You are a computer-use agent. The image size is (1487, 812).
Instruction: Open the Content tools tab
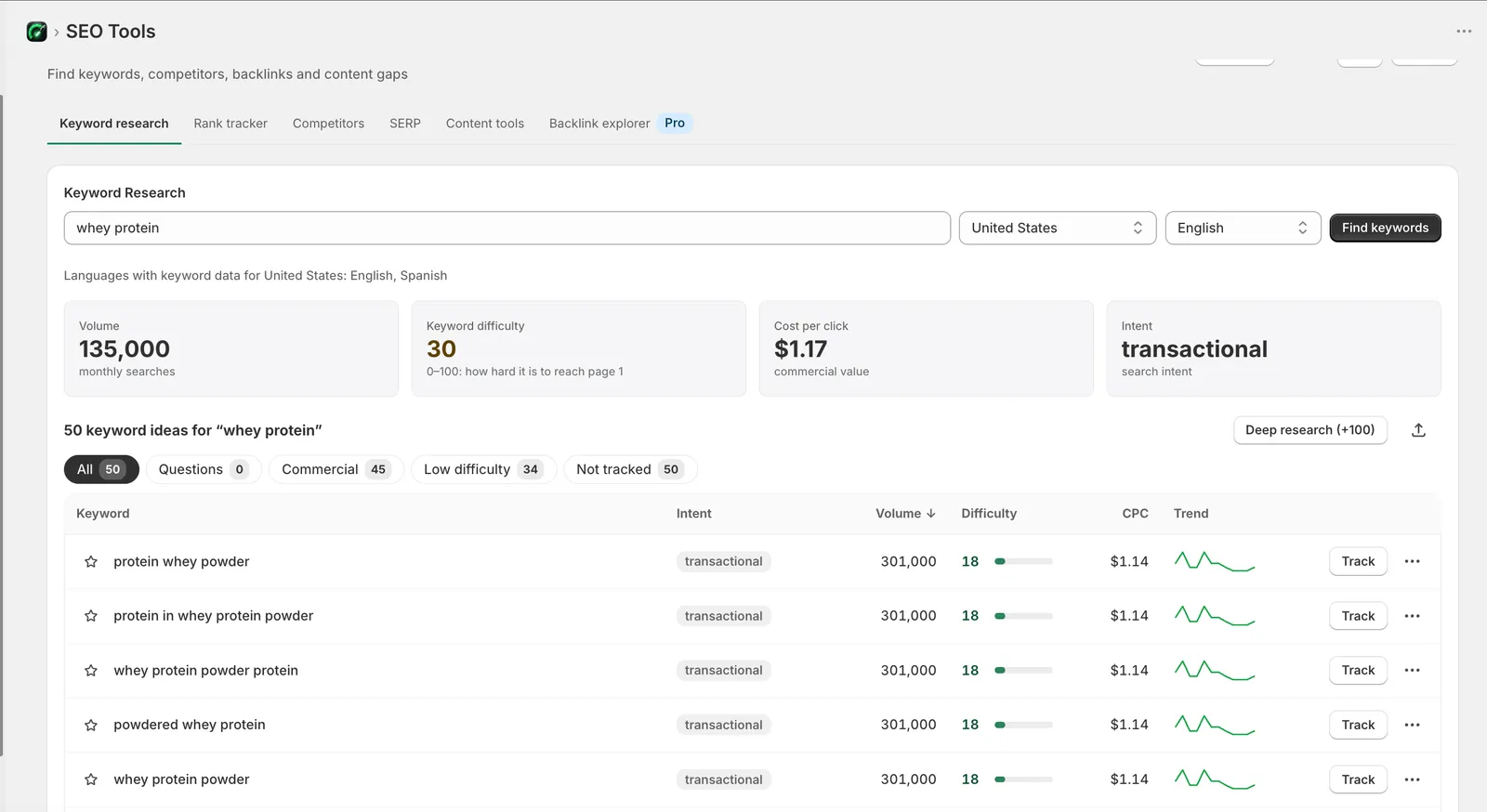click(485, 124)
